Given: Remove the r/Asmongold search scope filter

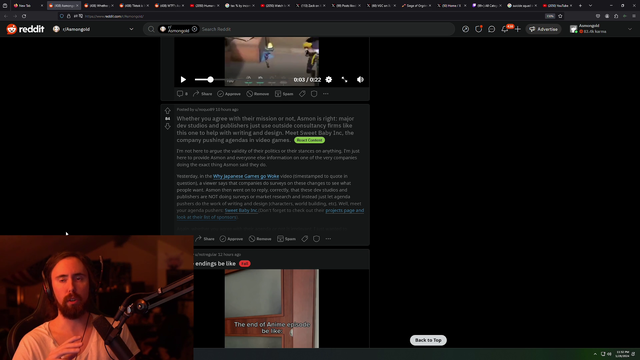Looking at the screenshot, I should 195,29.
